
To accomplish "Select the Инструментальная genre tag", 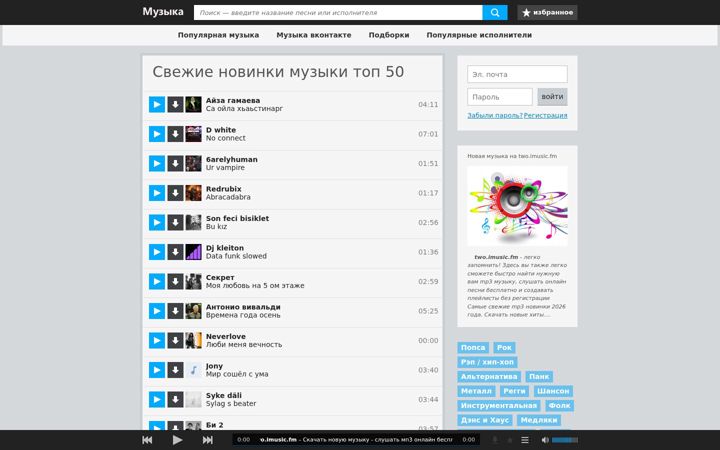I will pyautogui.click(x=499, y=405).
